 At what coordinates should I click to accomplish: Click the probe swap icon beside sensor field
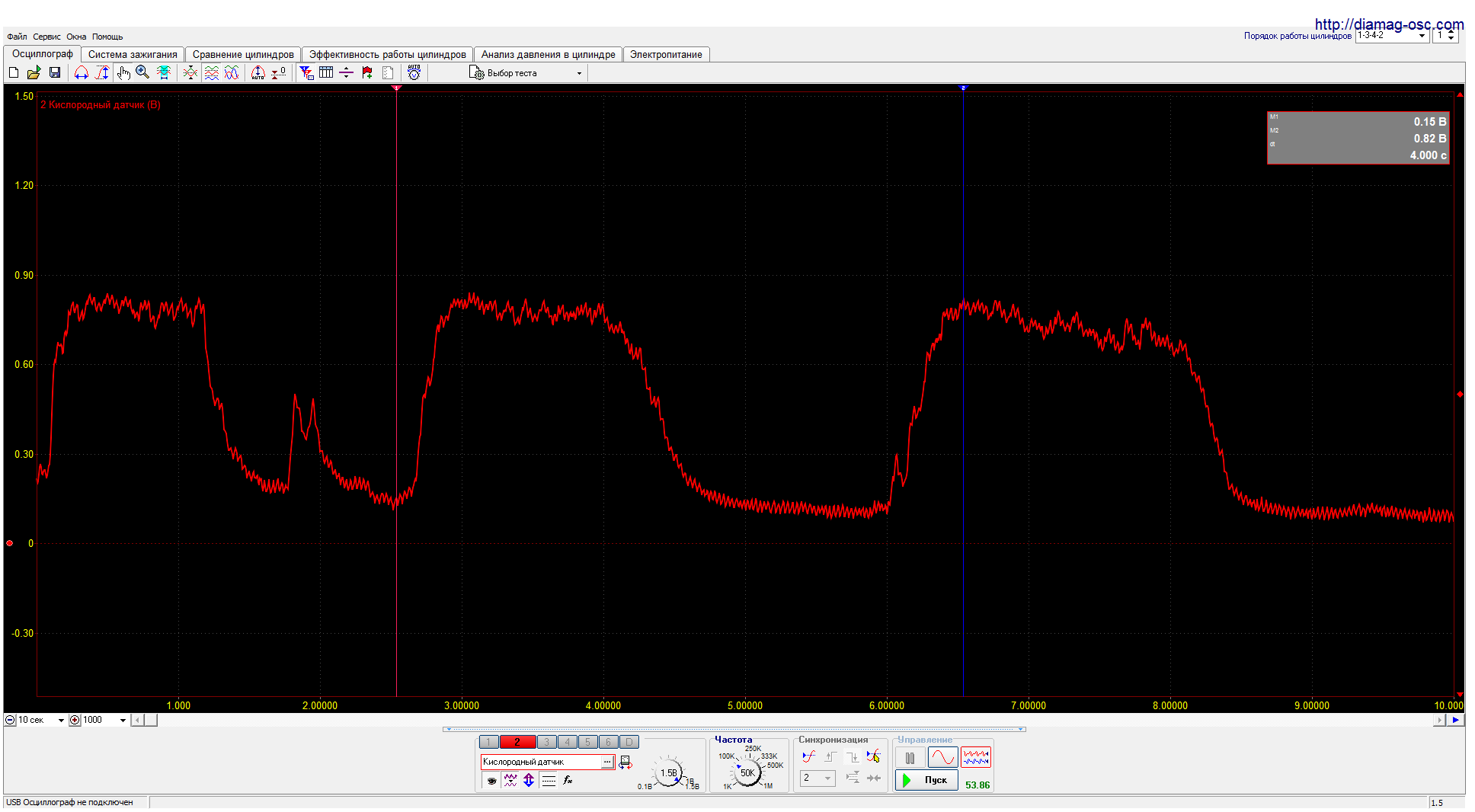626,762
